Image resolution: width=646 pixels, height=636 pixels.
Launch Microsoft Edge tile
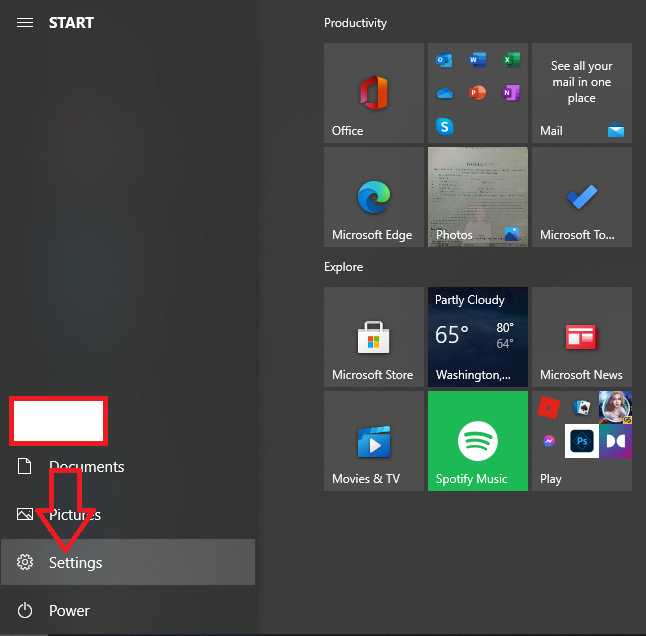pyautogui.click(x=374, y=197)
